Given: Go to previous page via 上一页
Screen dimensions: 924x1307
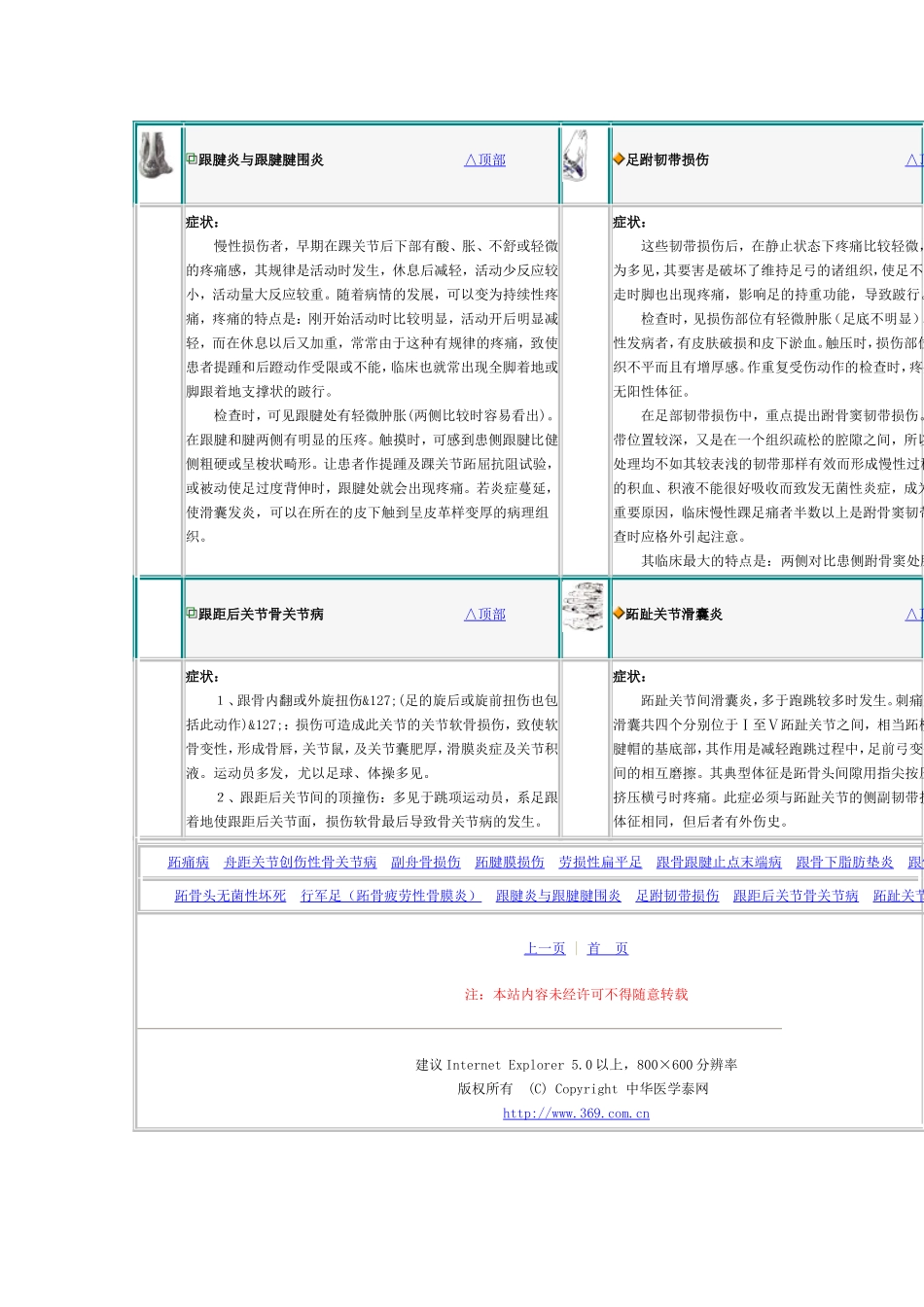Looking at the screenshot, I should point(545,949).
